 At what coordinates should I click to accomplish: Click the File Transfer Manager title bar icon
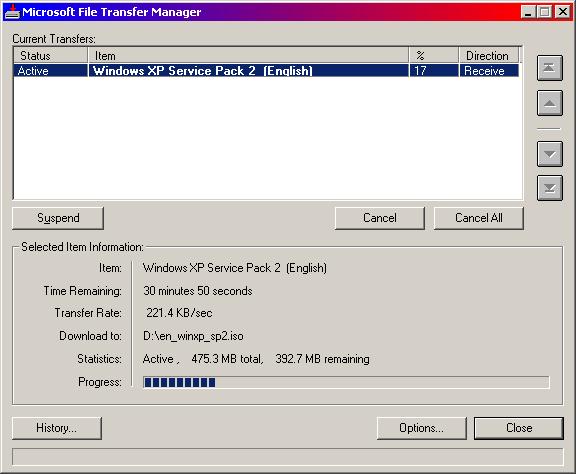(12, 12)
